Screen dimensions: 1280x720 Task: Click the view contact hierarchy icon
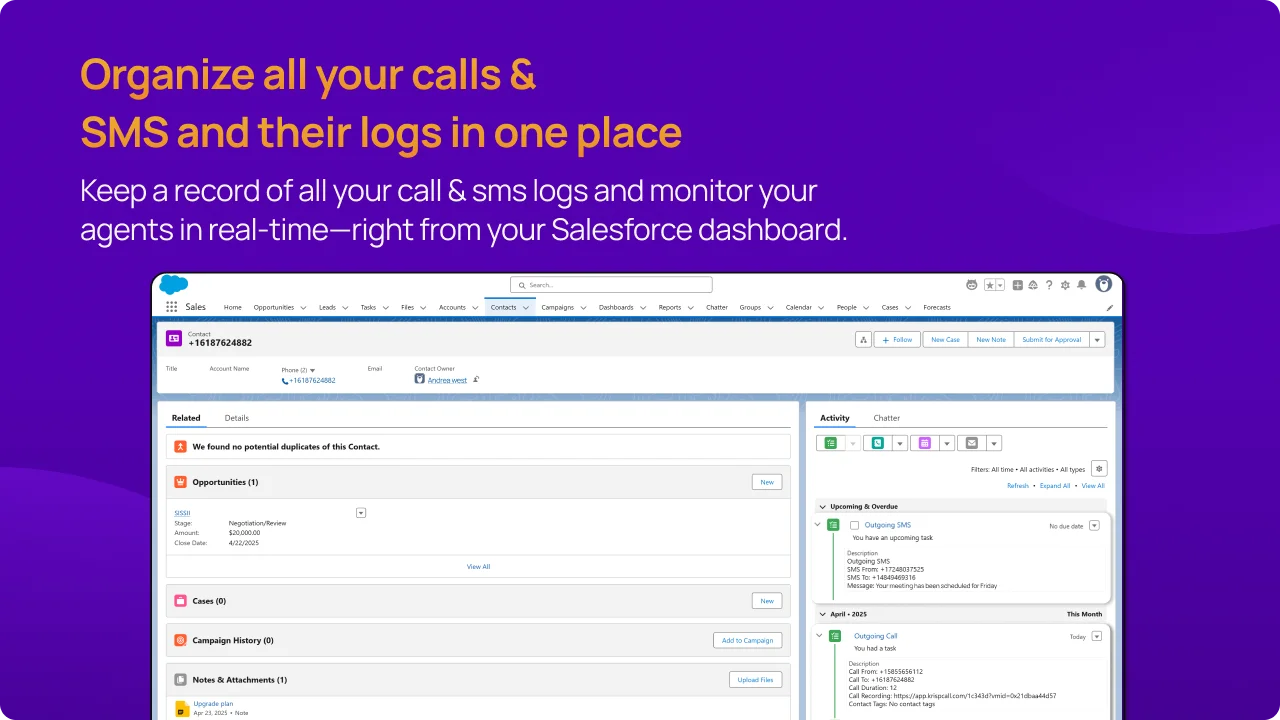[863, 340]
